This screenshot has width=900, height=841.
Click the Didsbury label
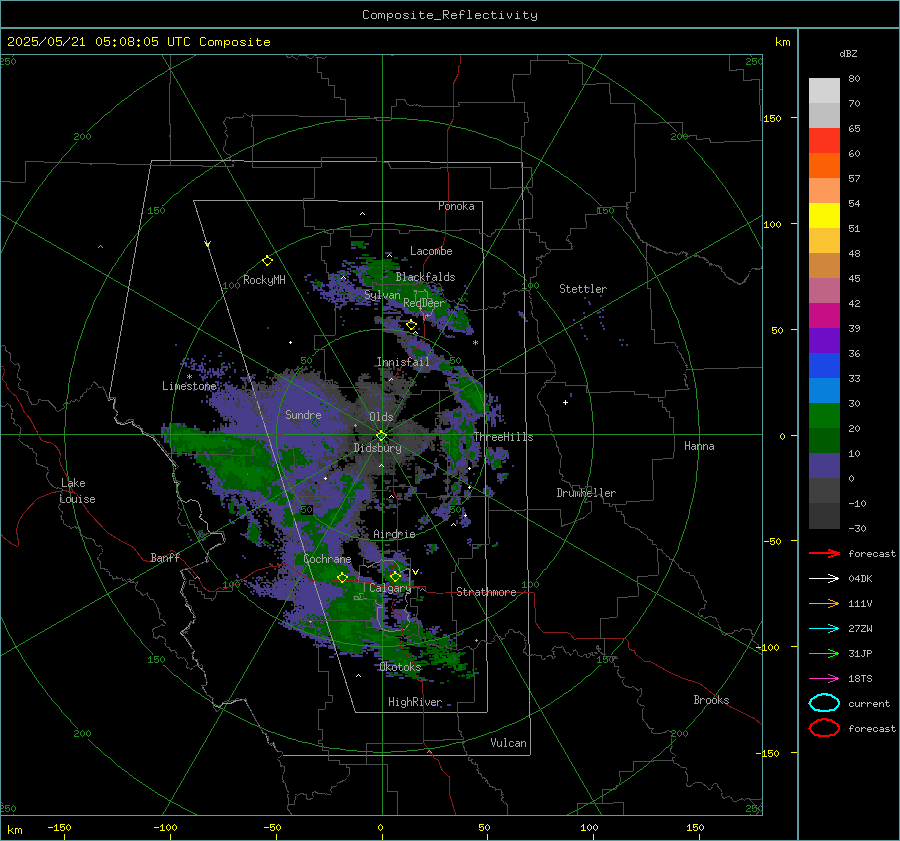tap(378, 448)
